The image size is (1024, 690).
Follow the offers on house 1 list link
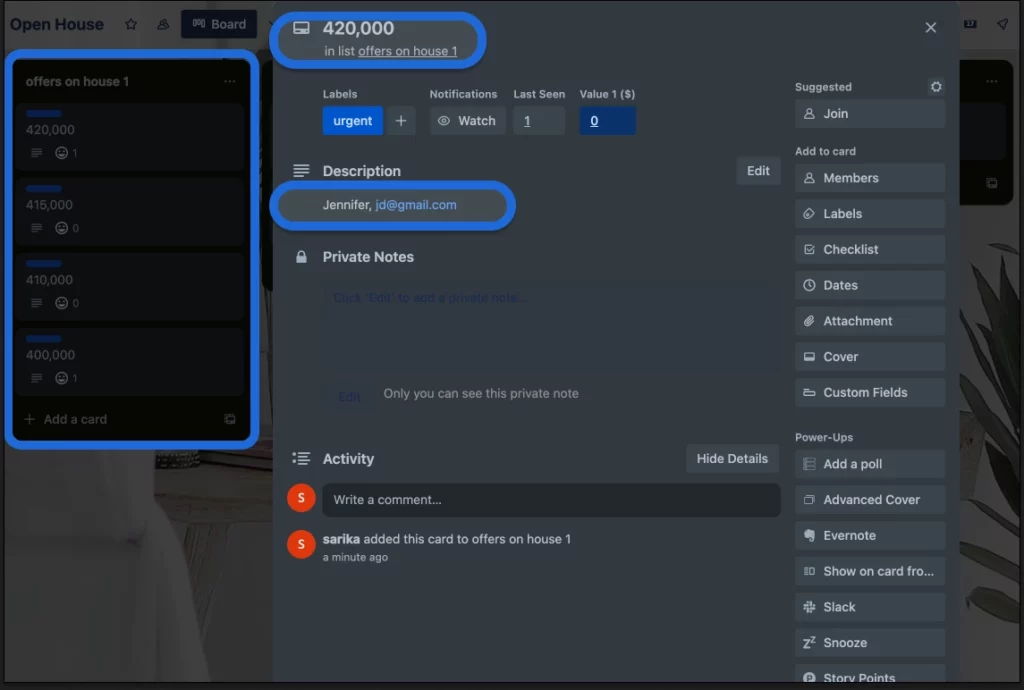point(408,51)
